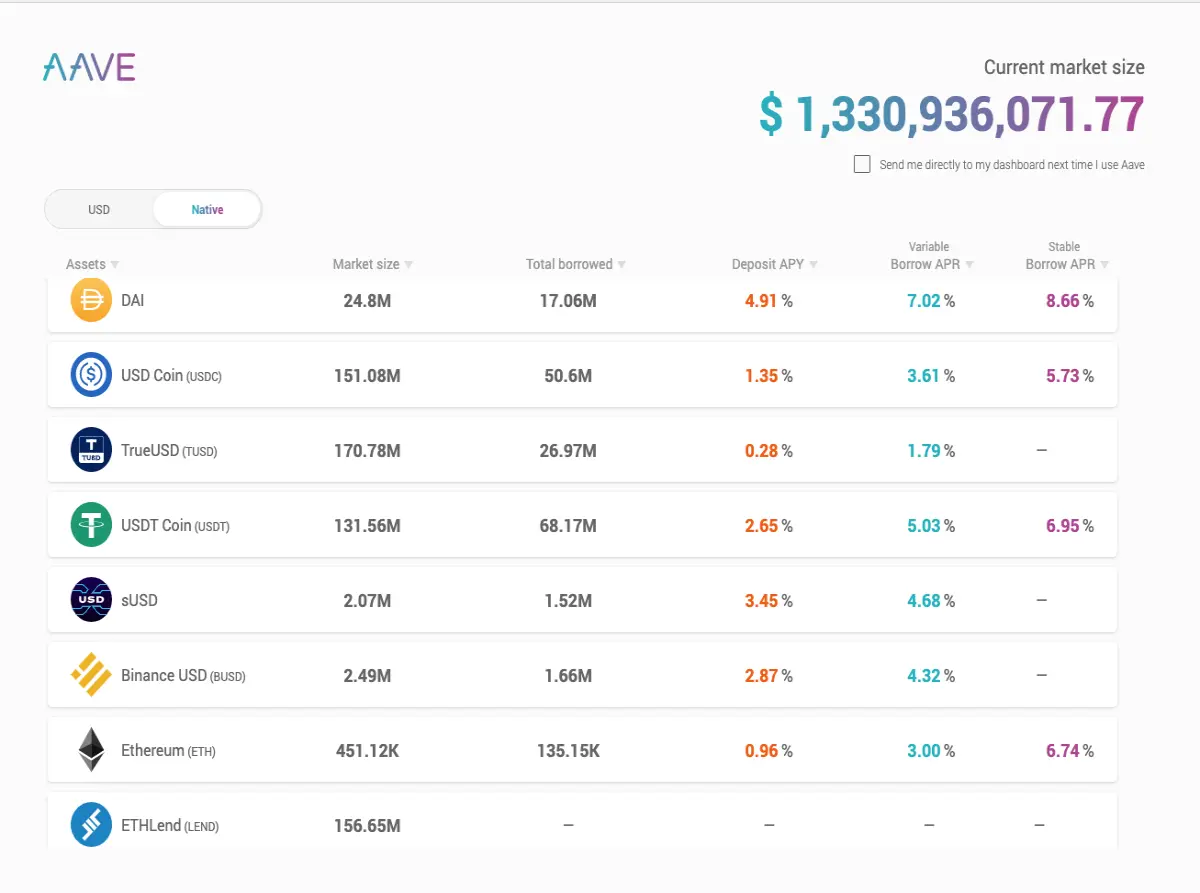Check the send me directly to dashboard box
1200x893 pixels.
862,164
